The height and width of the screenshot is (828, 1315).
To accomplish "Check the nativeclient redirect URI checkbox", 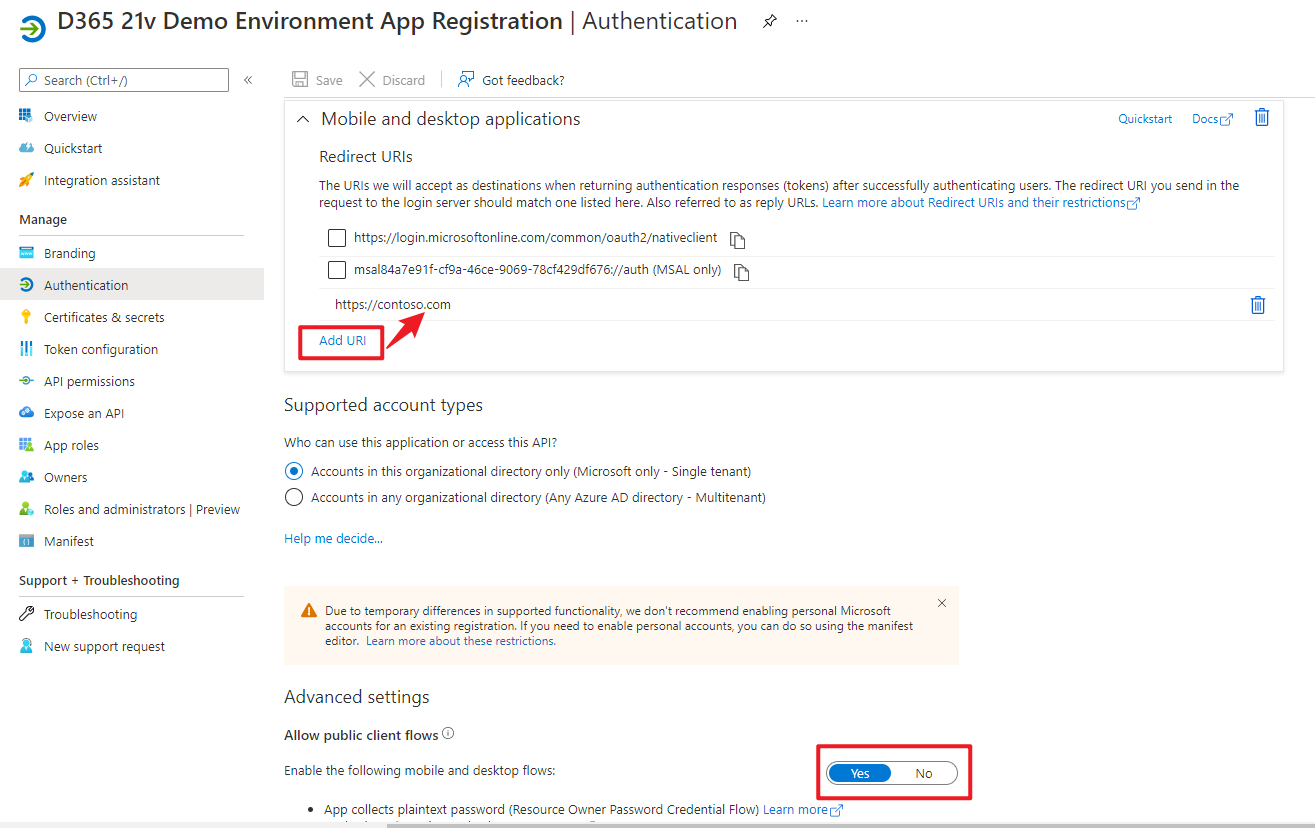I will [337, 238].
